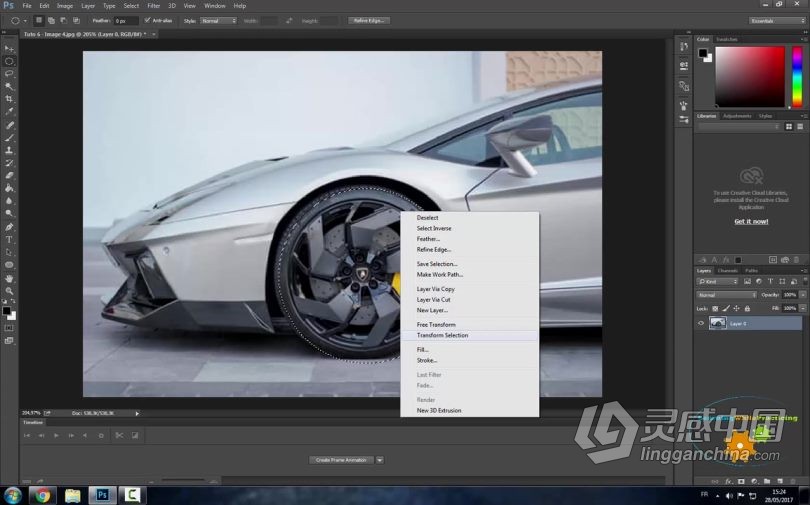Open the Fill value dropdown arrow
The height and width of the screenshot is (505, 810).
point(803,308)
